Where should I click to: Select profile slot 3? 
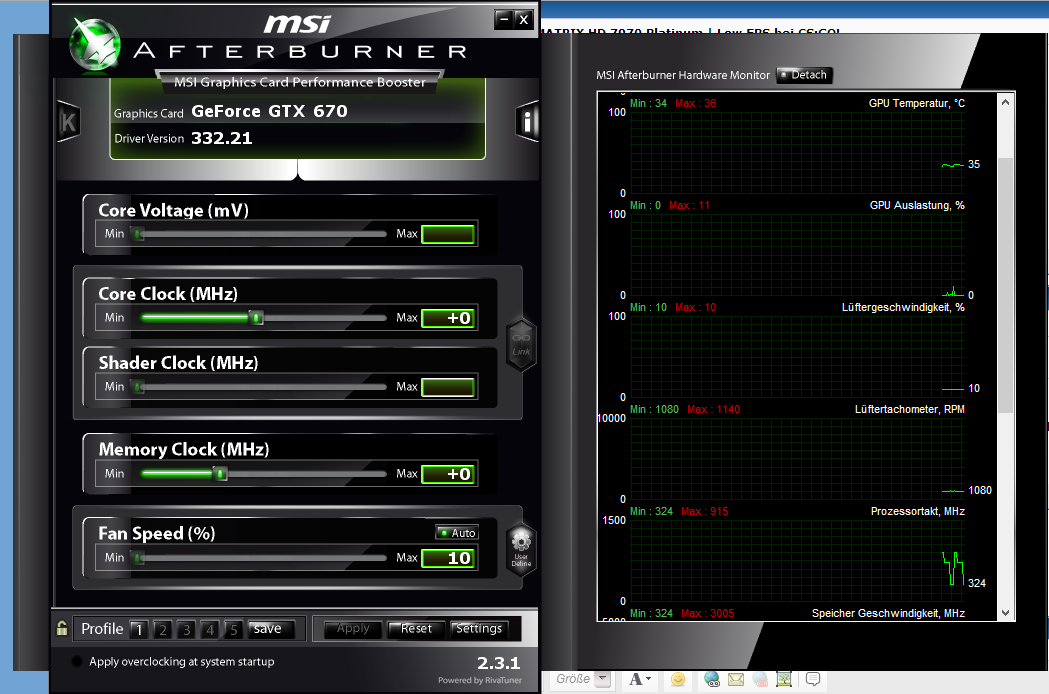point(186,629)
